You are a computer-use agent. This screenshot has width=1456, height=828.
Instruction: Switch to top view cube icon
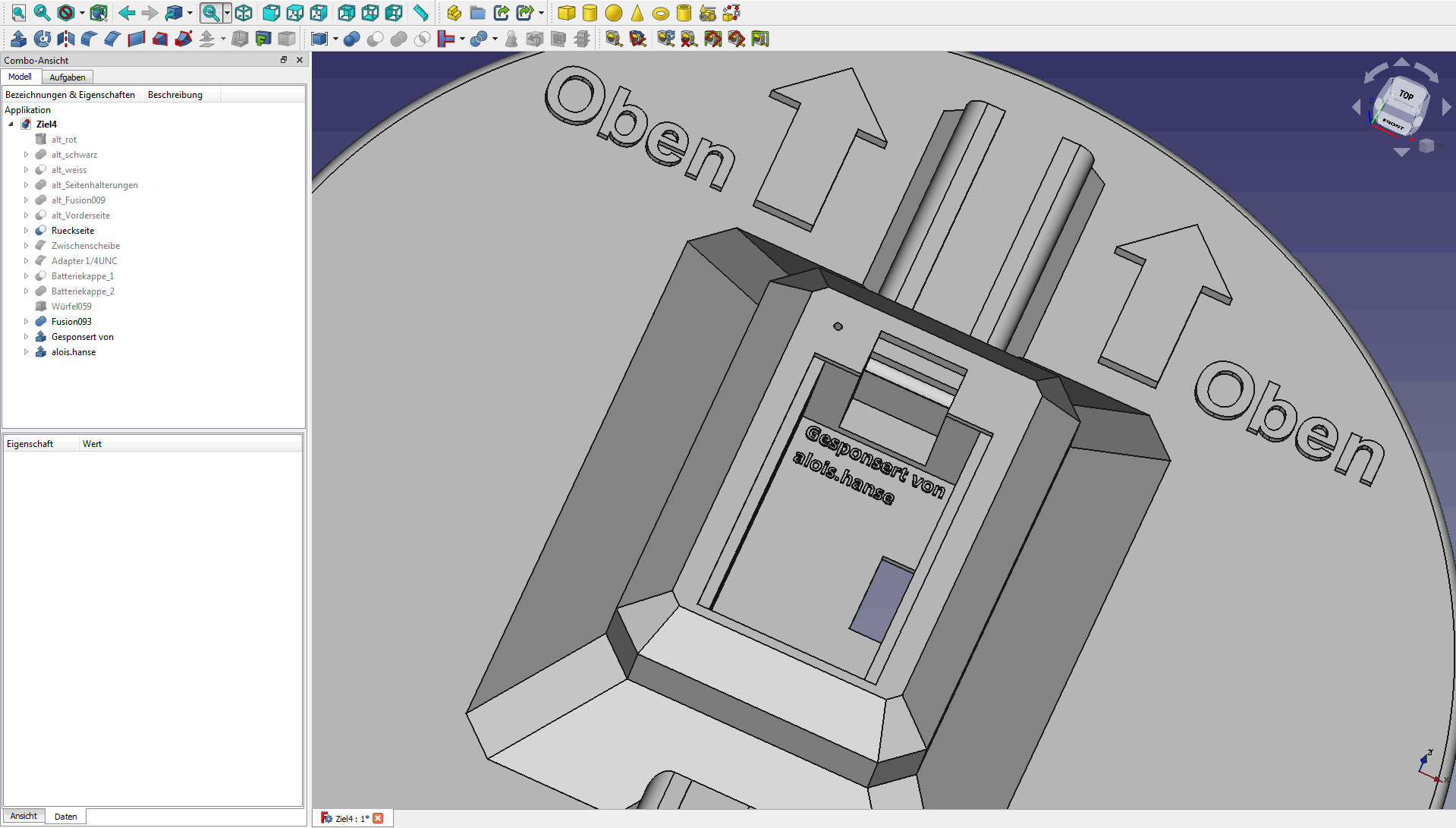pyautogui.click(x=295, y=13)
